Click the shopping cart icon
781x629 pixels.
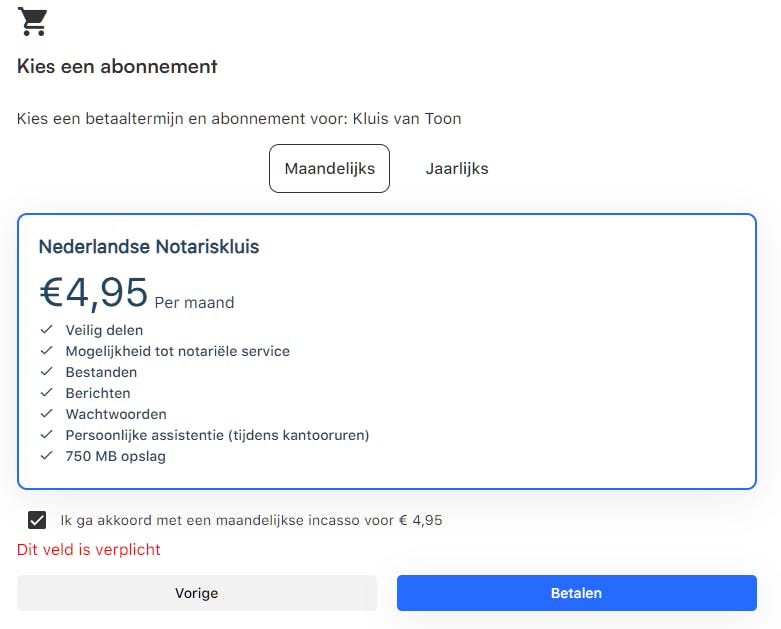coord(33,21)
